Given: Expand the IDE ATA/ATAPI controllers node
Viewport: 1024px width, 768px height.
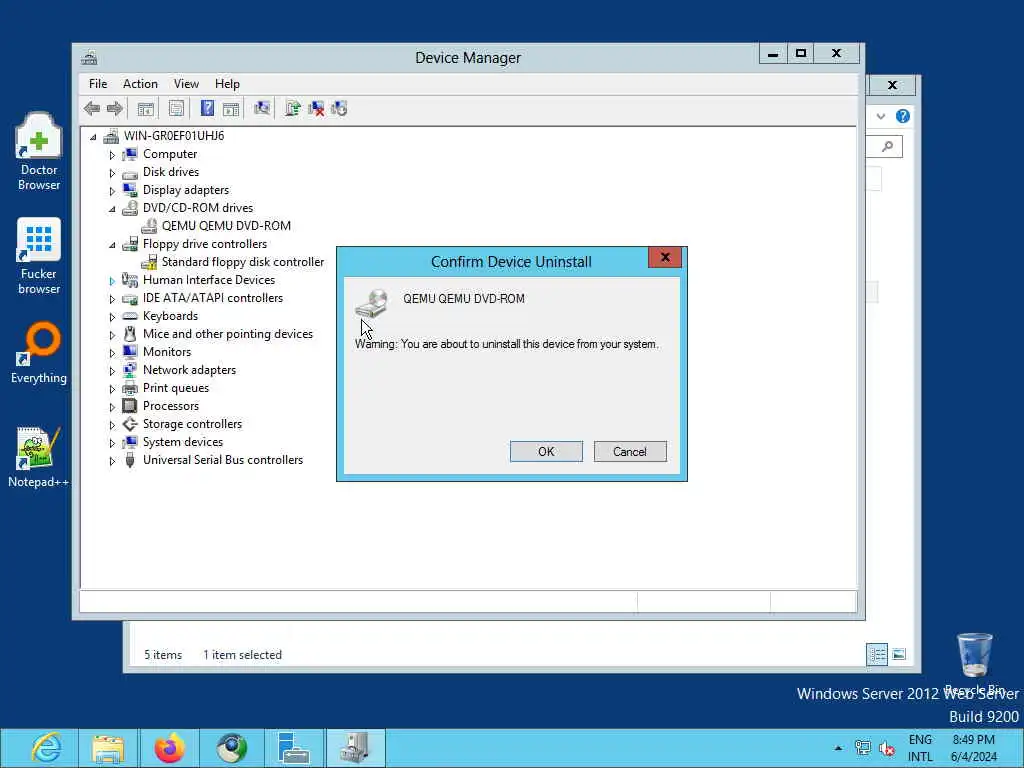Looking at the screenshot, I should click(x=112, y=299).
